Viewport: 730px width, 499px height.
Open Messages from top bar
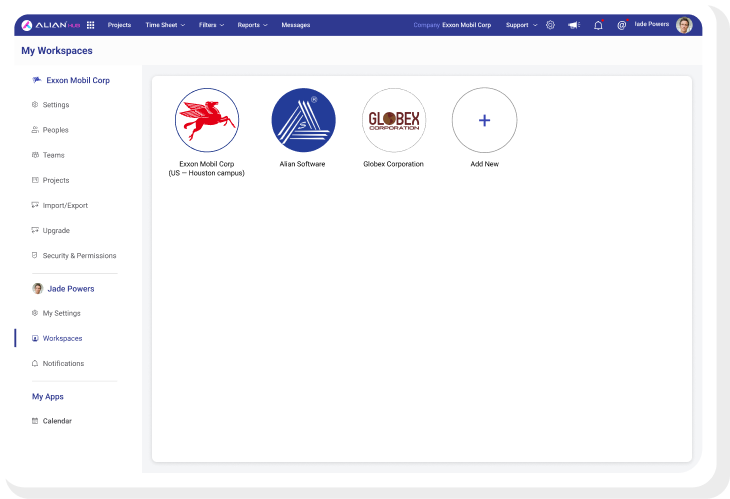pos(296,25)
